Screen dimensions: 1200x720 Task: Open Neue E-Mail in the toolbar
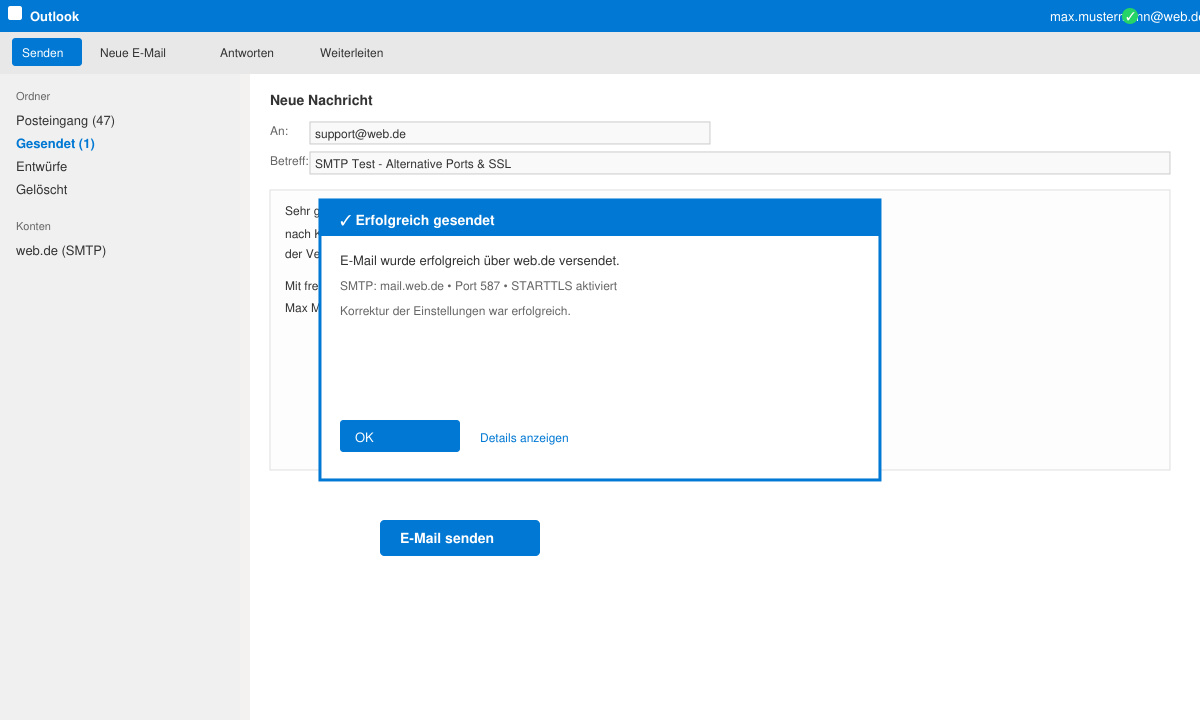click(133, 52)
